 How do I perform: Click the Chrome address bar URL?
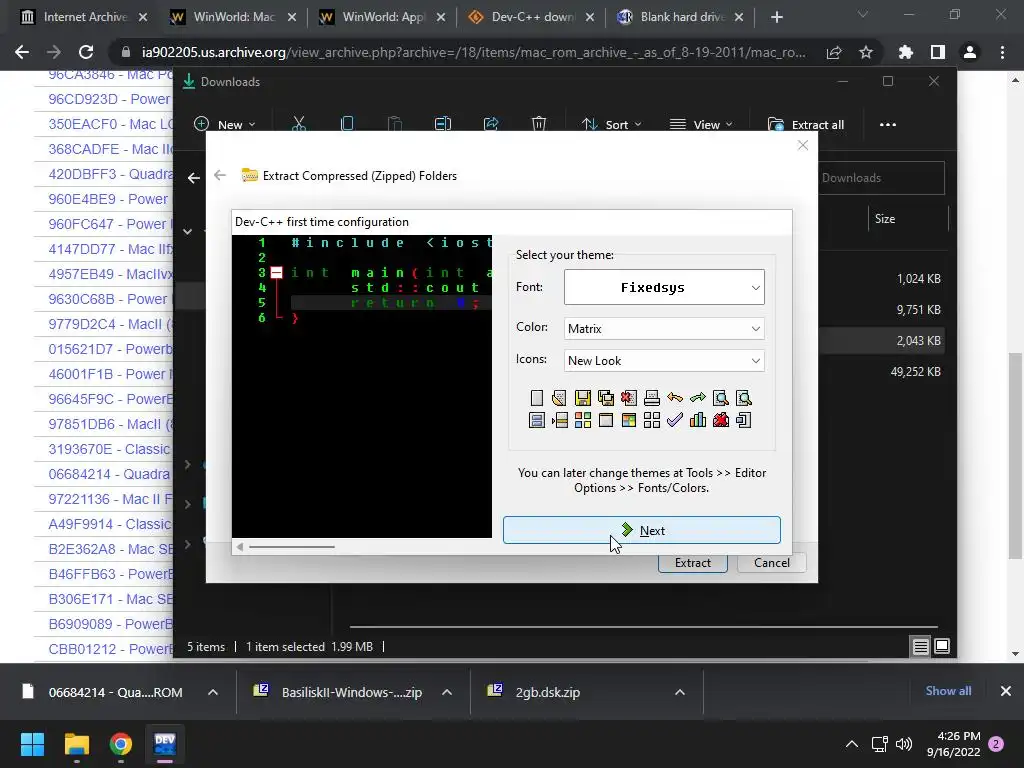click(x=473, y=52)
